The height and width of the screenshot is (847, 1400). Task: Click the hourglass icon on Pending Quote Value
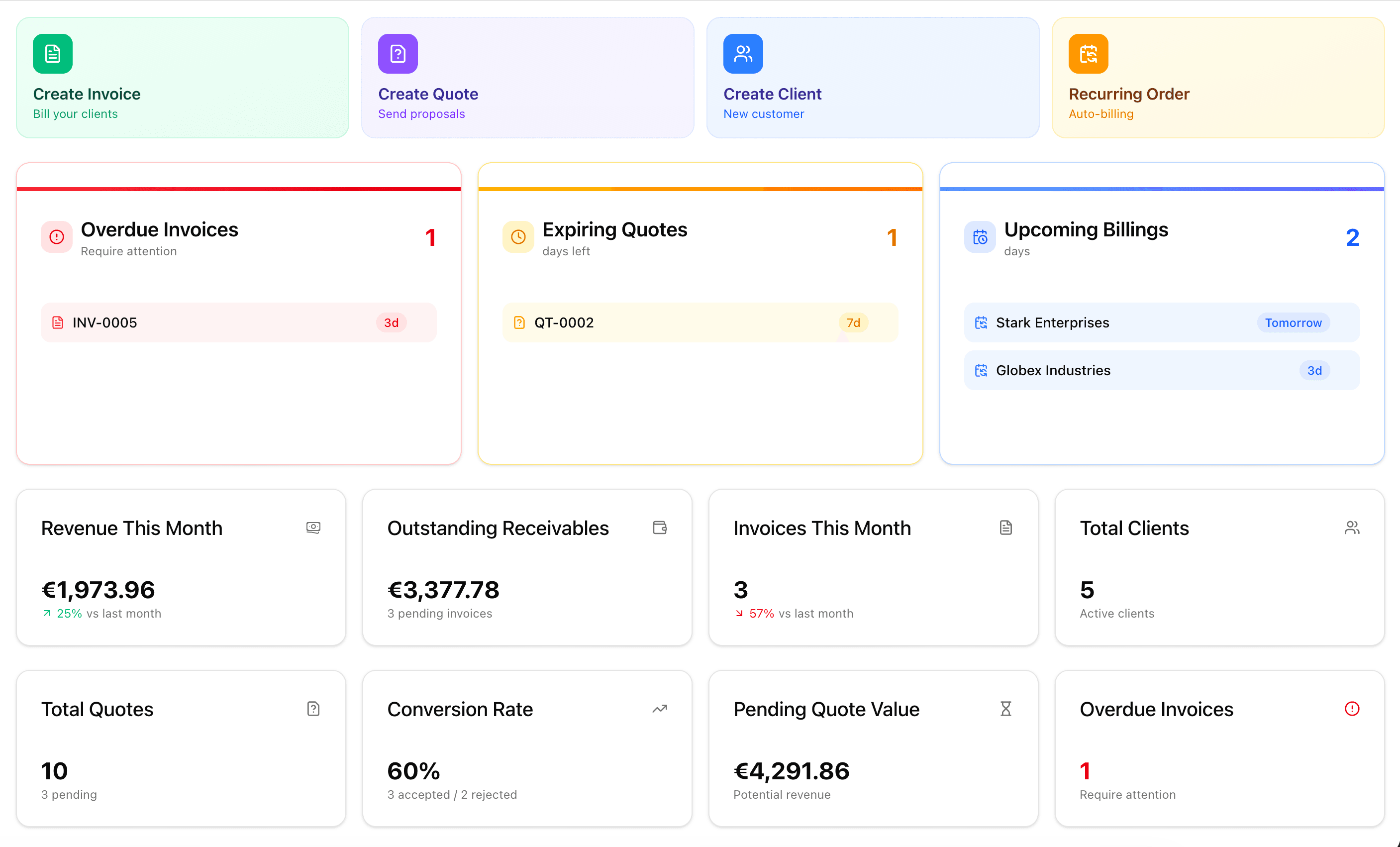1005,709
